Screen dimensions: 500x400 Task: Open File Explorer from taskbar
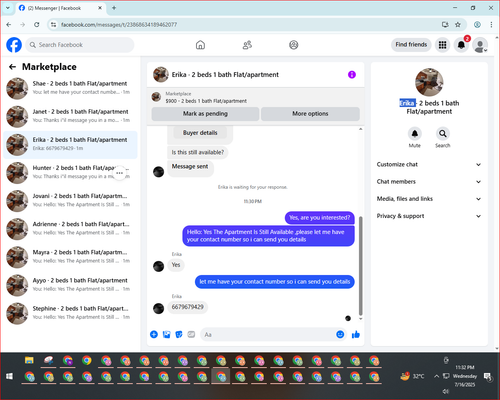pos(29,360)
